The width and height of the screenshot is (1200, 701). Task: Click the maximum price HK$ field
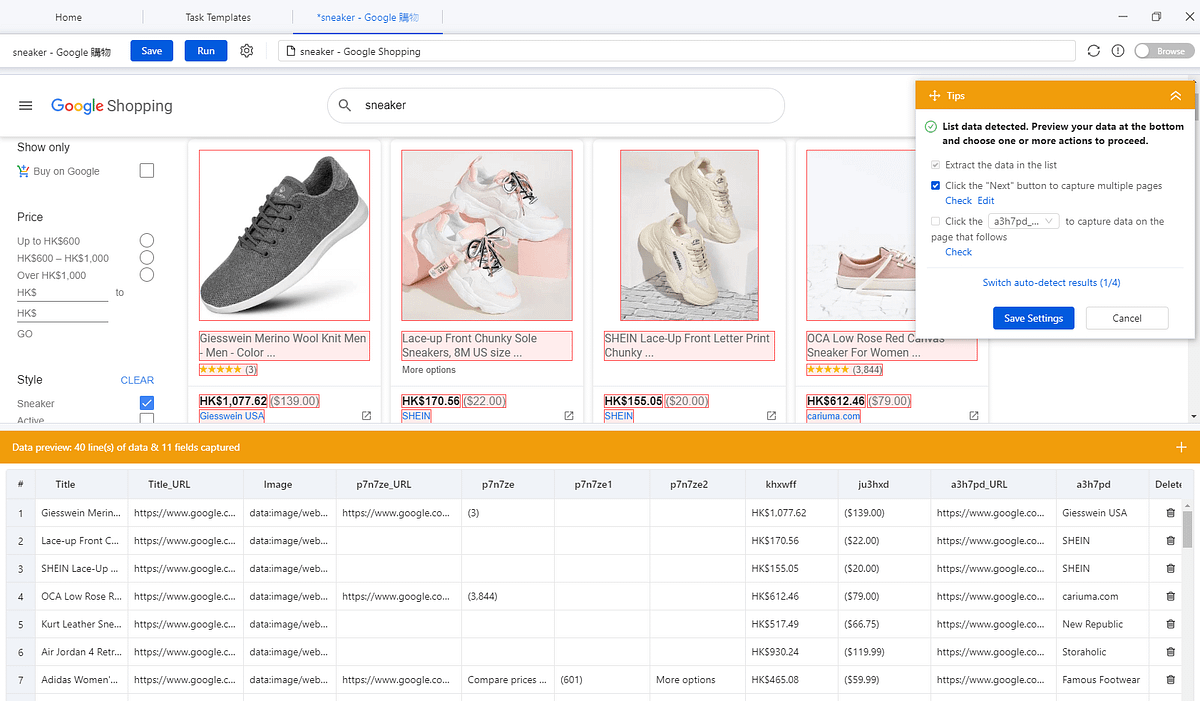[x=62, y=314]
